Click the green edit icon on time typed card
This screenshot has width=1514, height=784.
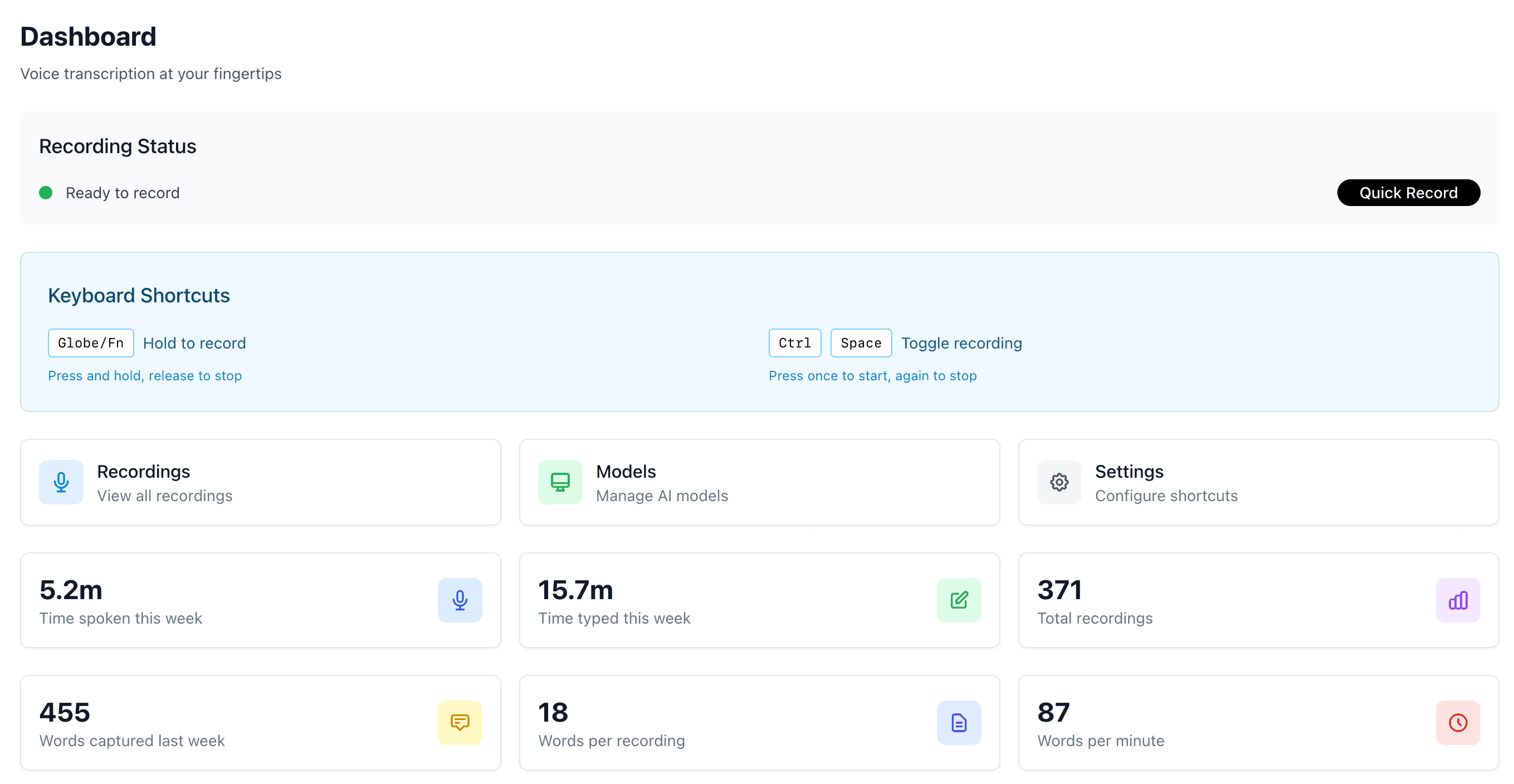[x=959, y=600]
